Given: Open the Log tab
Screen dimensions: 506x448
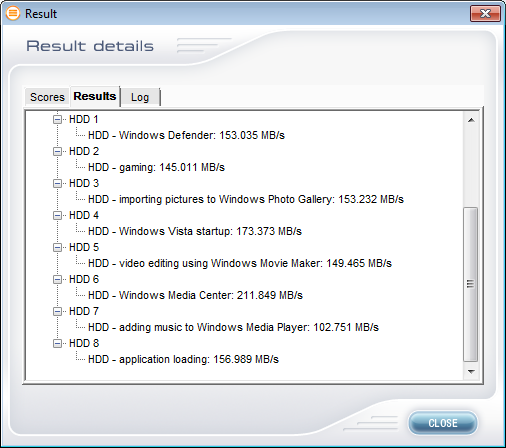Looking at the screenshot, I should pyautogui.click(x=140, y=97).
